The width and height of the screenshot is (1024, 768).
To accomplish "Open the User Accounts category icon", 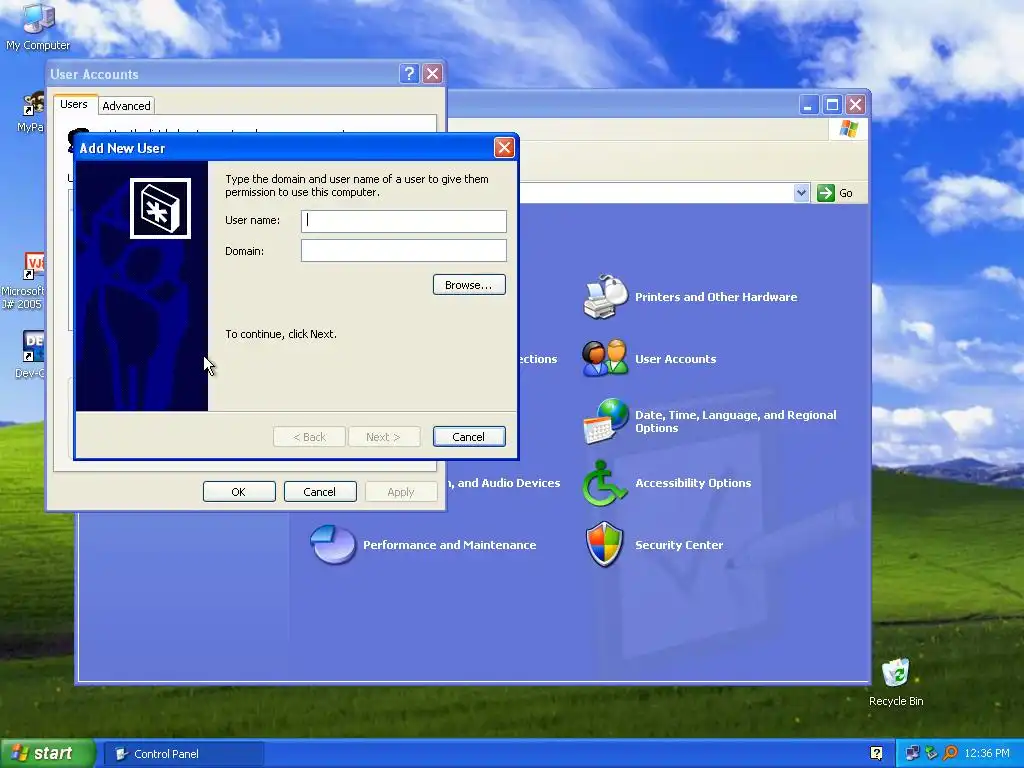I will point(605,358).
